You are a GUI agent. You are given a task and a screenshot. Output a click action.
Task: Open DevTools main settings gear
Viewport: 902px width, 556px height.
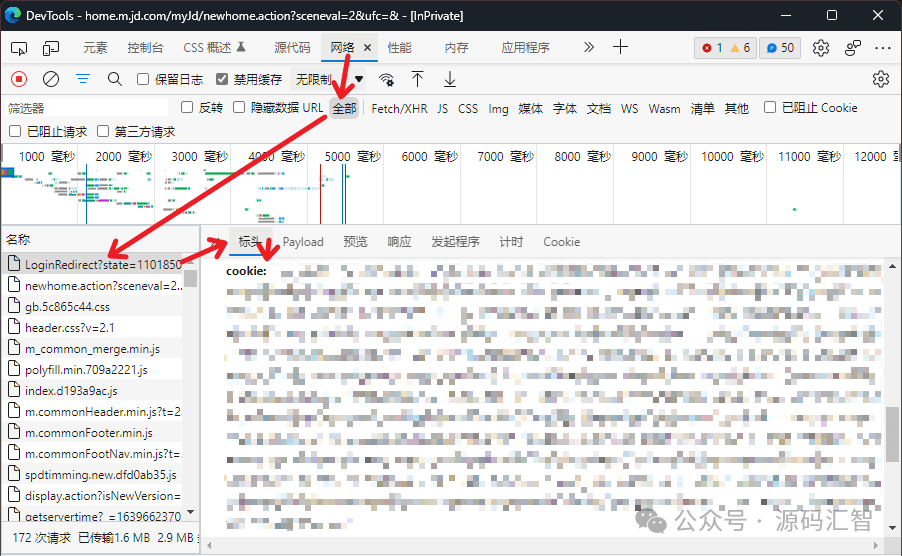[821, 48]
